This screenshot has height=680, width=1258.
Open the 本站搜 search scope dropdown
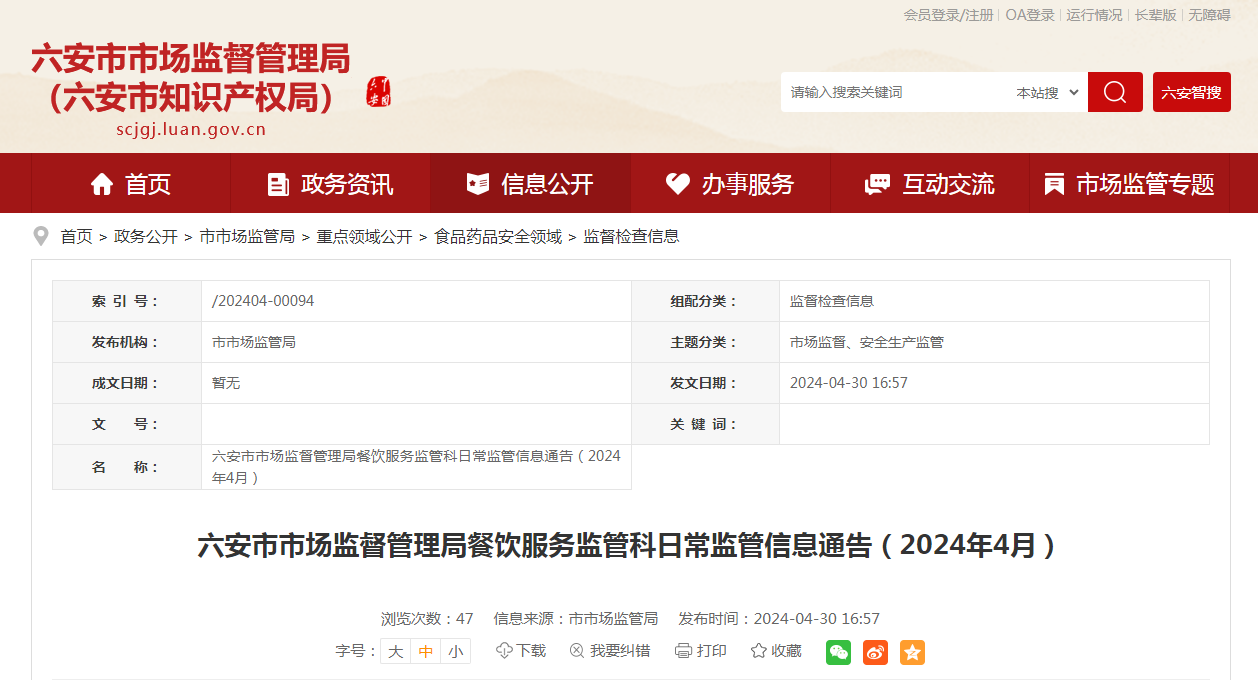coord(1047,92)
